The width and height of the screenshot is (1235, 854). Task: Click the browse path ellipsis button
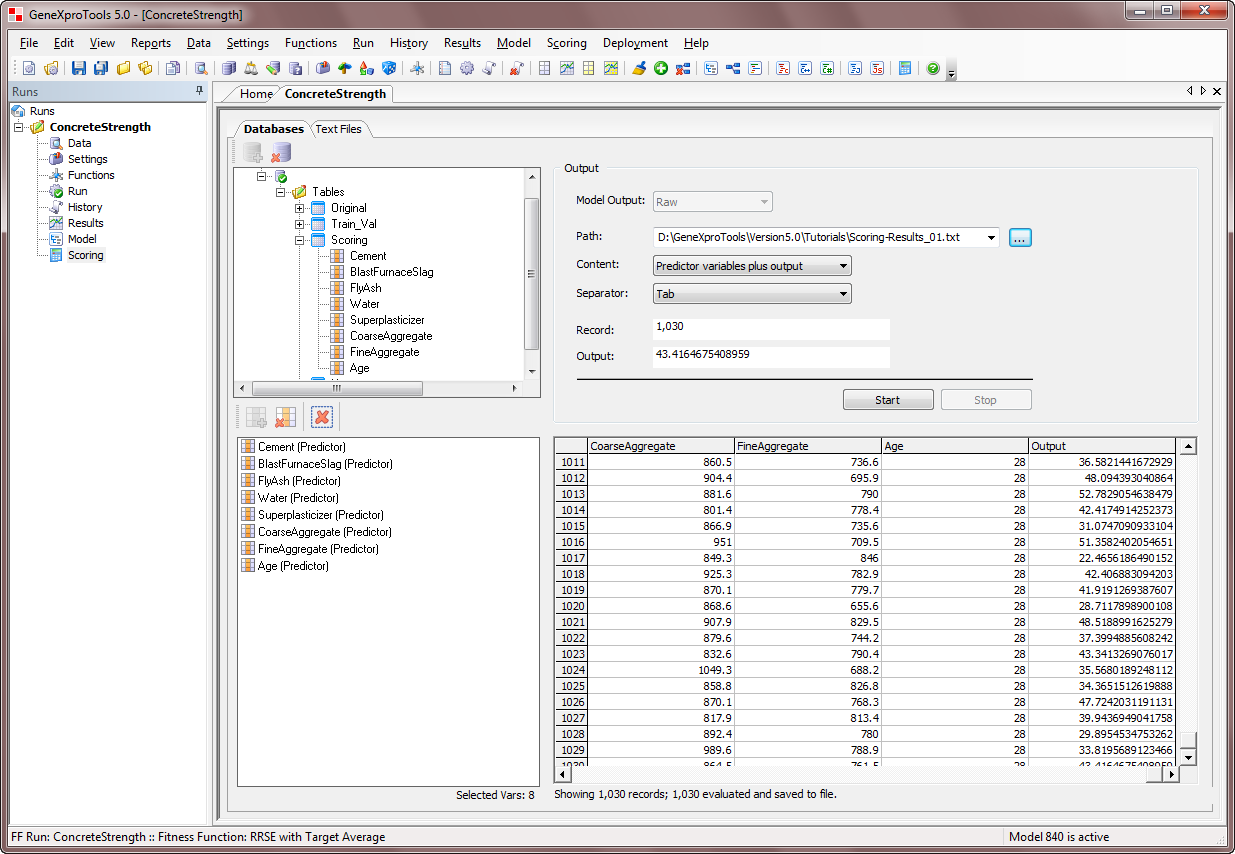coord(1019,238)
